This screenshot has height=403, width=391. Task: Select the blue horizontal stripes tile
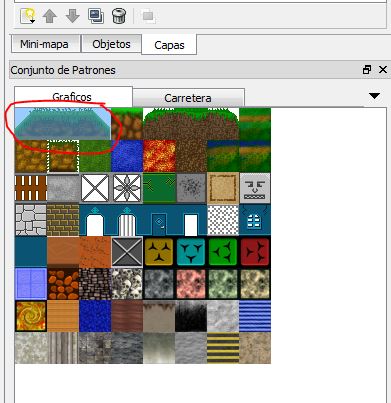[255, 316]
